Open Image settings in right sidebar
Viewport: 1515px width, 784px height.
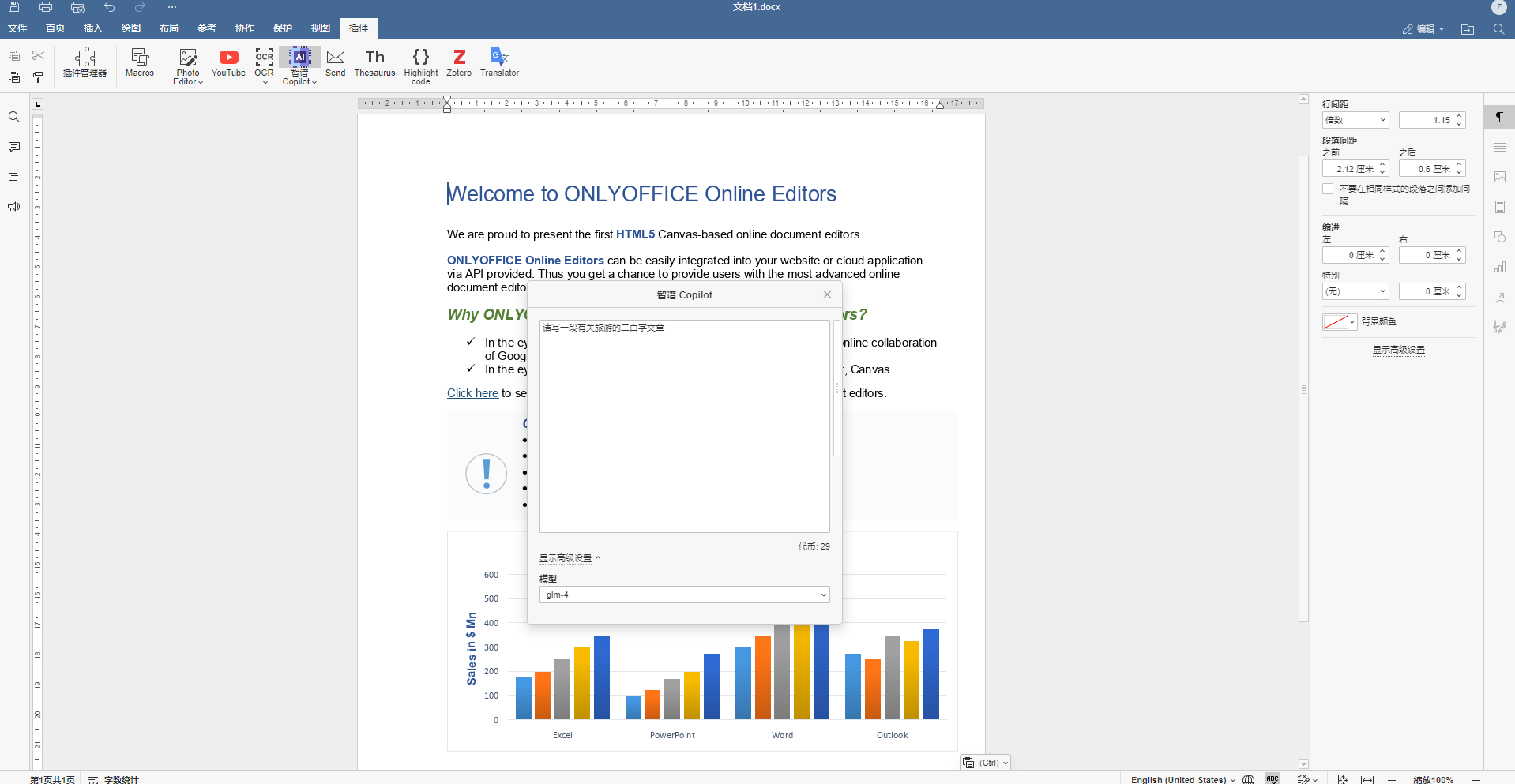[1500, 177]
